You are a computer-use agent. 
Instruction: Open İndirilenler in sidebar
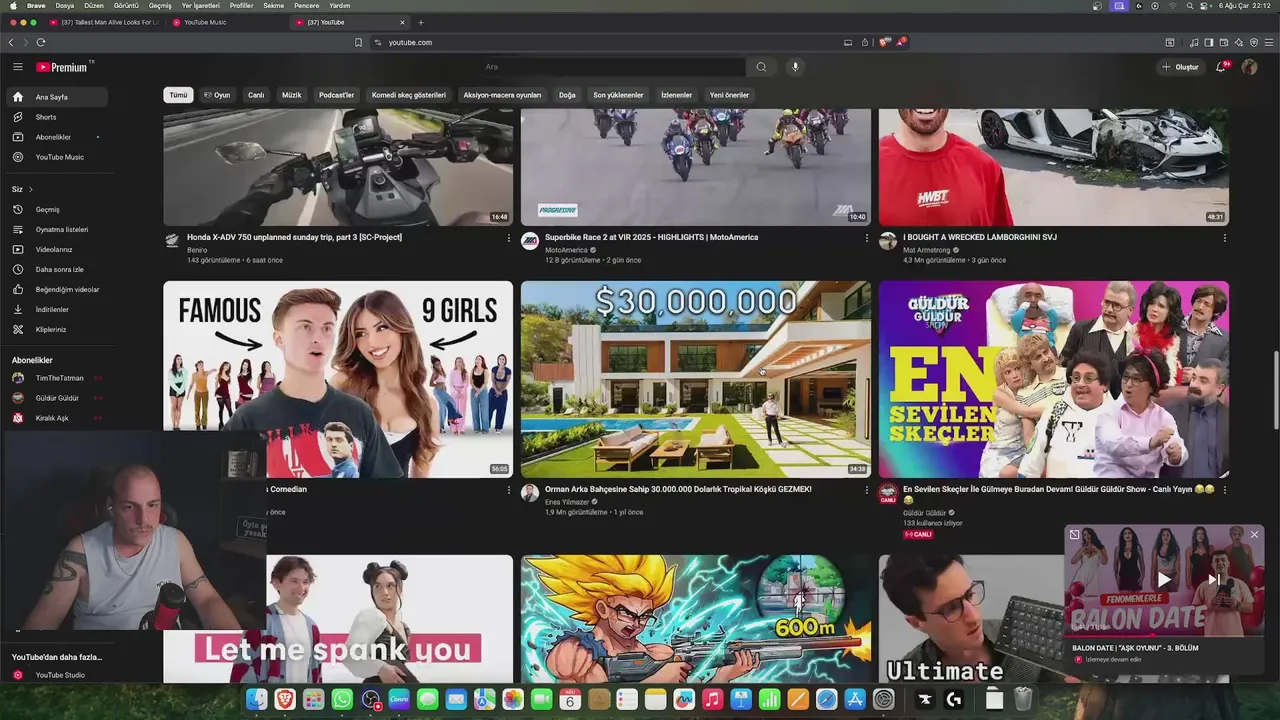[57, 309]
